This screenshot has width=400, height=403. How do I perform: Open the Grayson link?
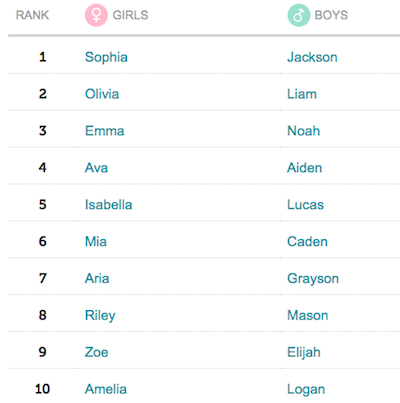point(313,279)
